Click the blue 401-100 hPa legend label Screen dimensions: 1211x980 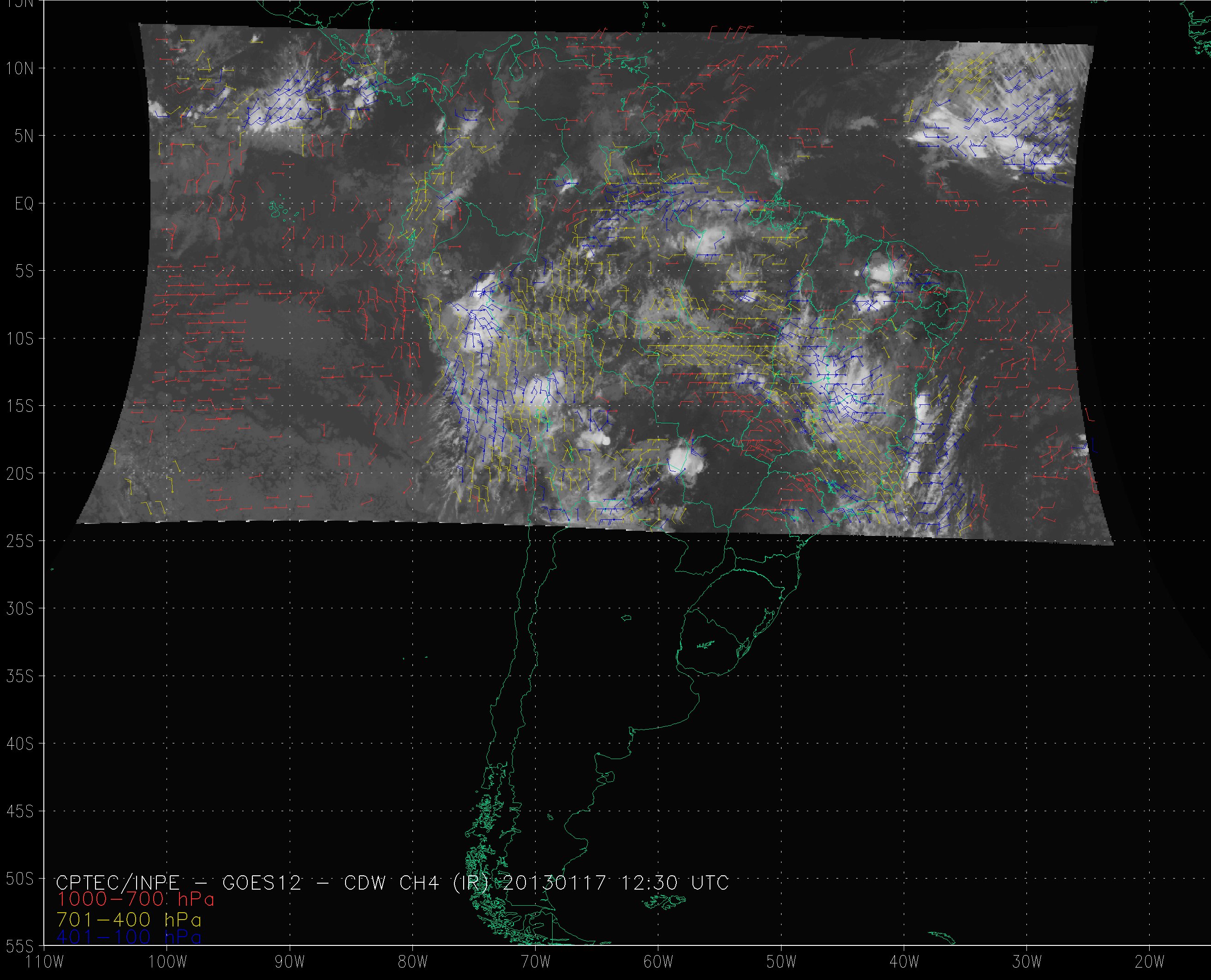tap(129, 937)
